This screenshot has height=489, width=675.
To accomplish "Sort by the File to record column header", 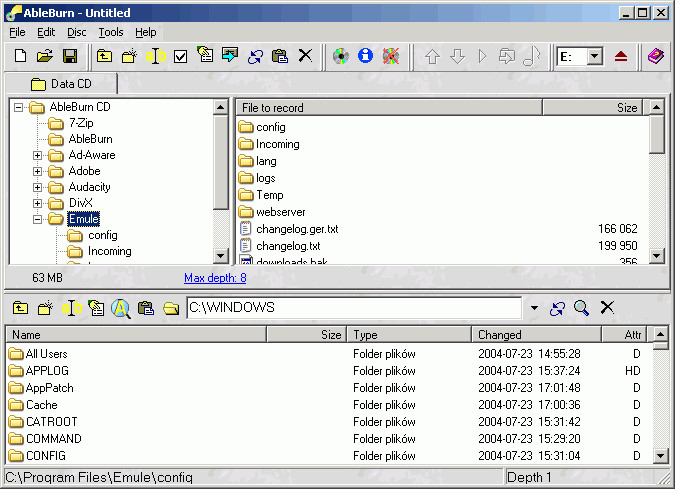I will click(389, 108).
